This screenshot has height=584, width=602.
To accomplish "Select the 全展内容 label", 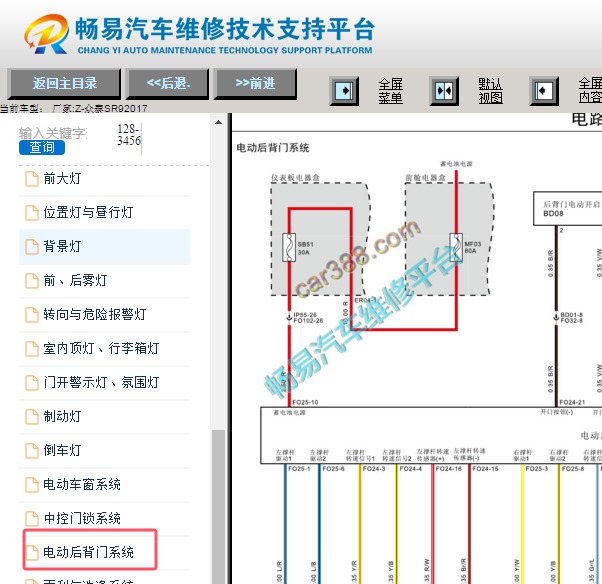I will pyautogui.click(x=590, y=91).
